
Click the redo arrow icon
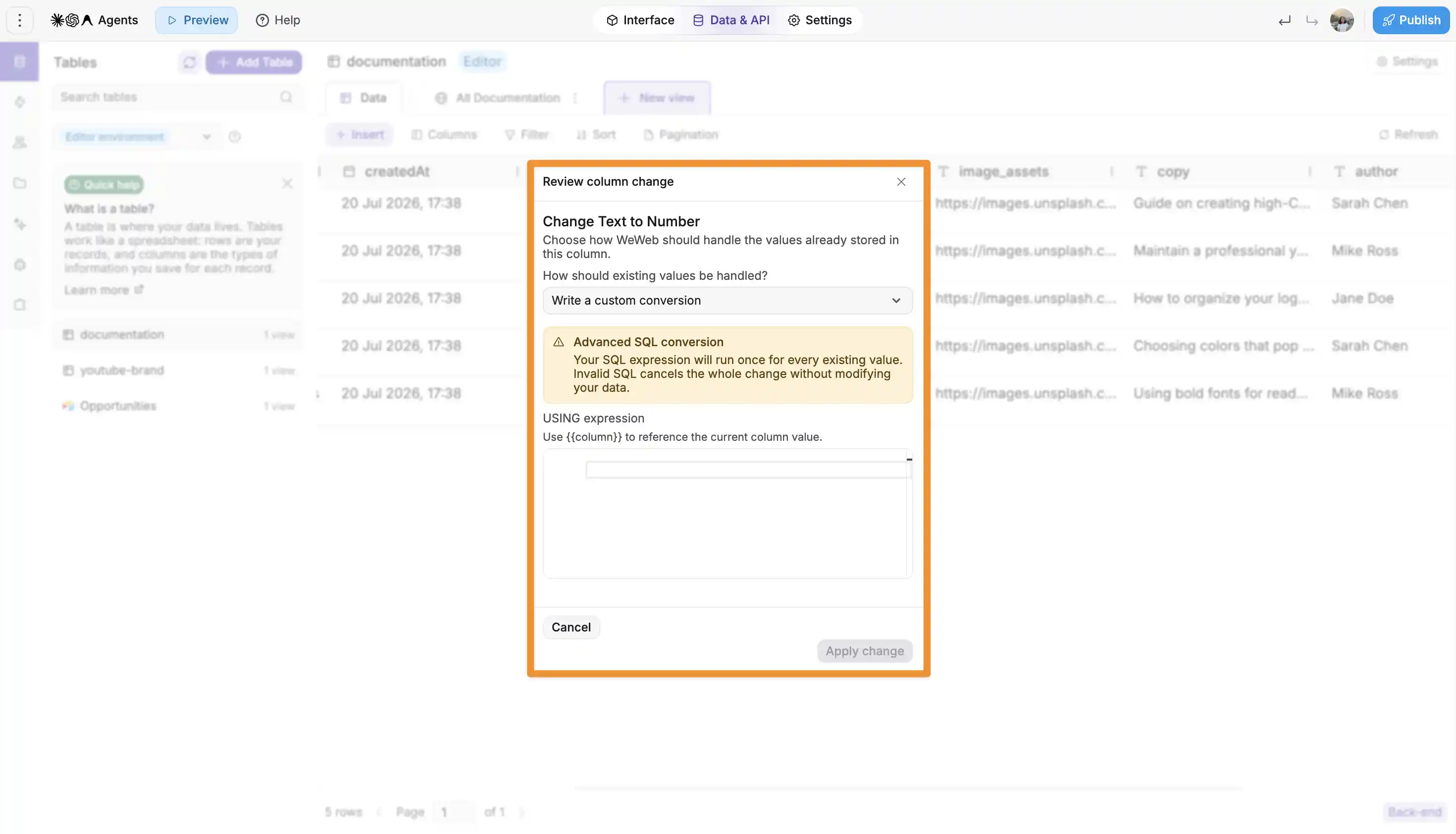click(1312, 21)
